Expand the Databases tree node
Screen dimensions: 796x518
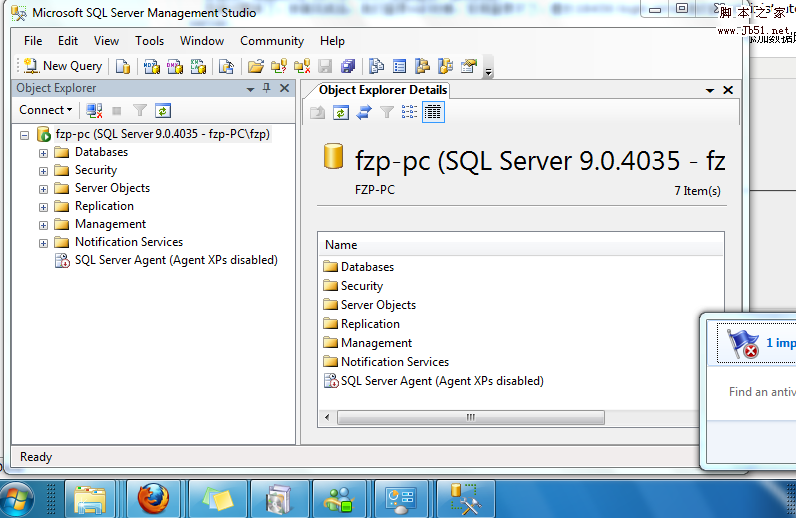43,153
